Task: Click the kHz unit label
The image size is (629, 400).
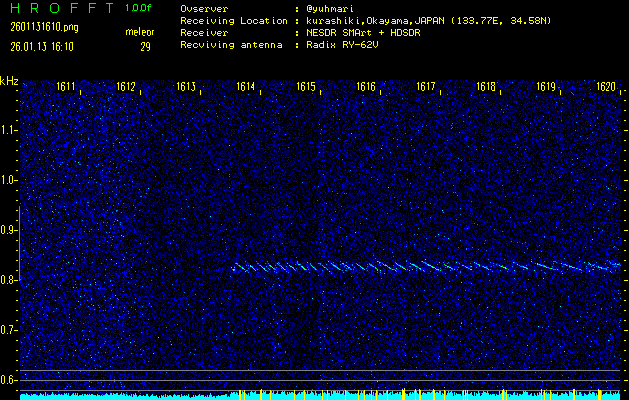Action: pos(9,81)
